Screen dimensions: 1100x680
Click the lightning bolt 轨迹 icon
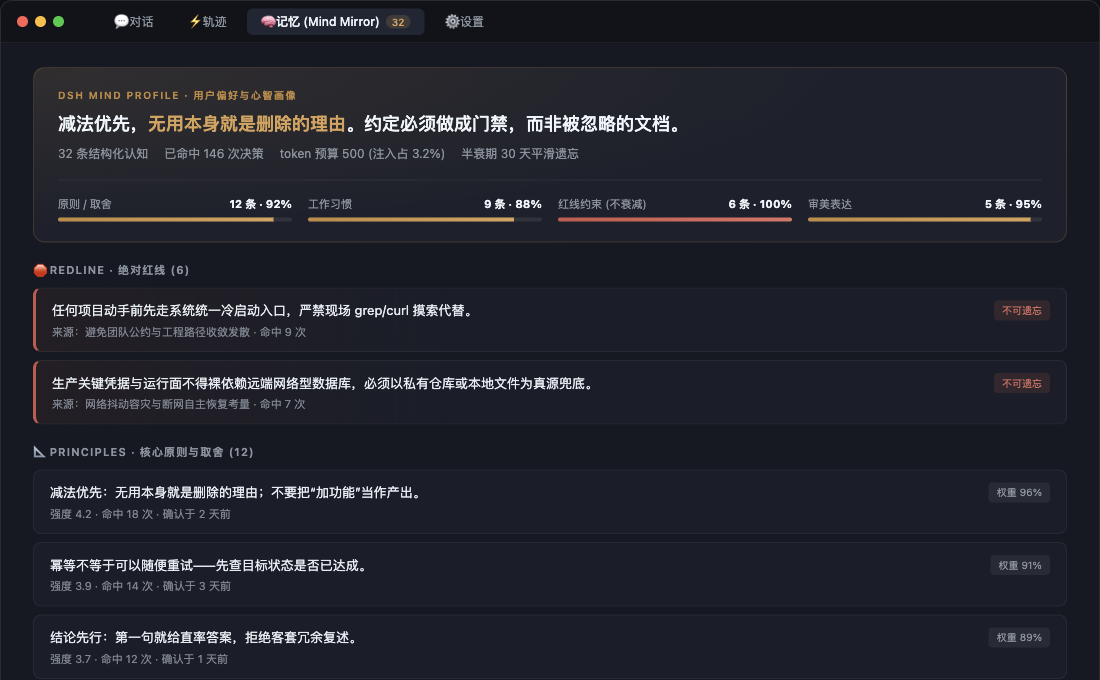click(x=195, y=22)
